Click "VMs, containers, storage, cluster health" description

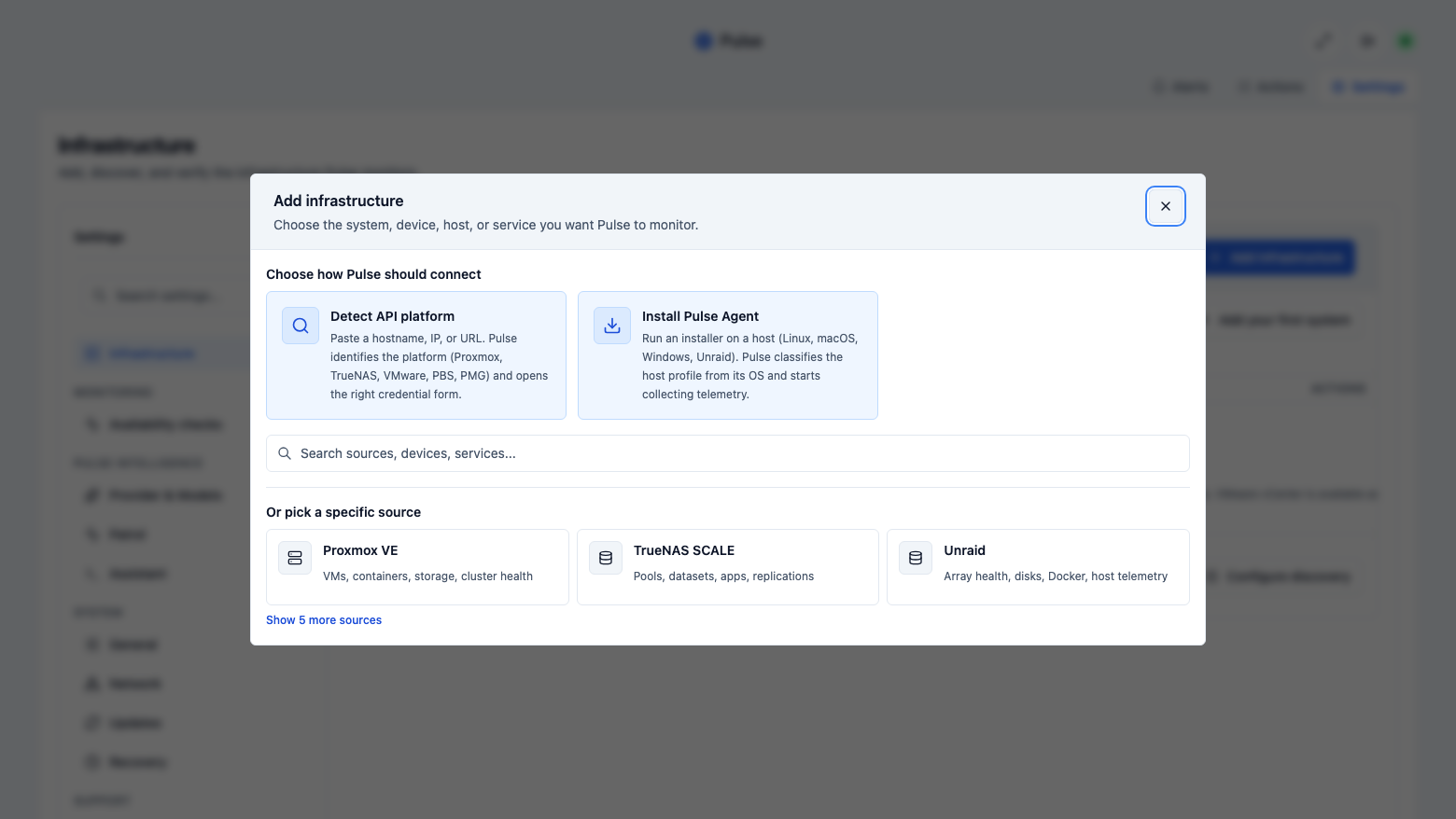(x=427, y=576)
